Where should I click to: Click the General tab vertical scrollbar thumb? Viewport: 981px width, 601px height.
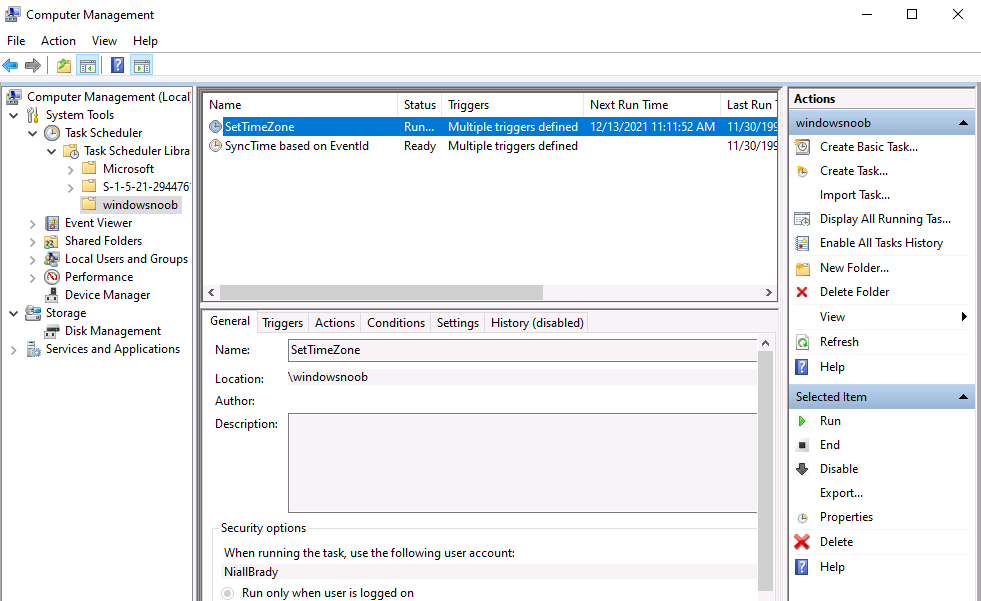click(x=765, y=470)
